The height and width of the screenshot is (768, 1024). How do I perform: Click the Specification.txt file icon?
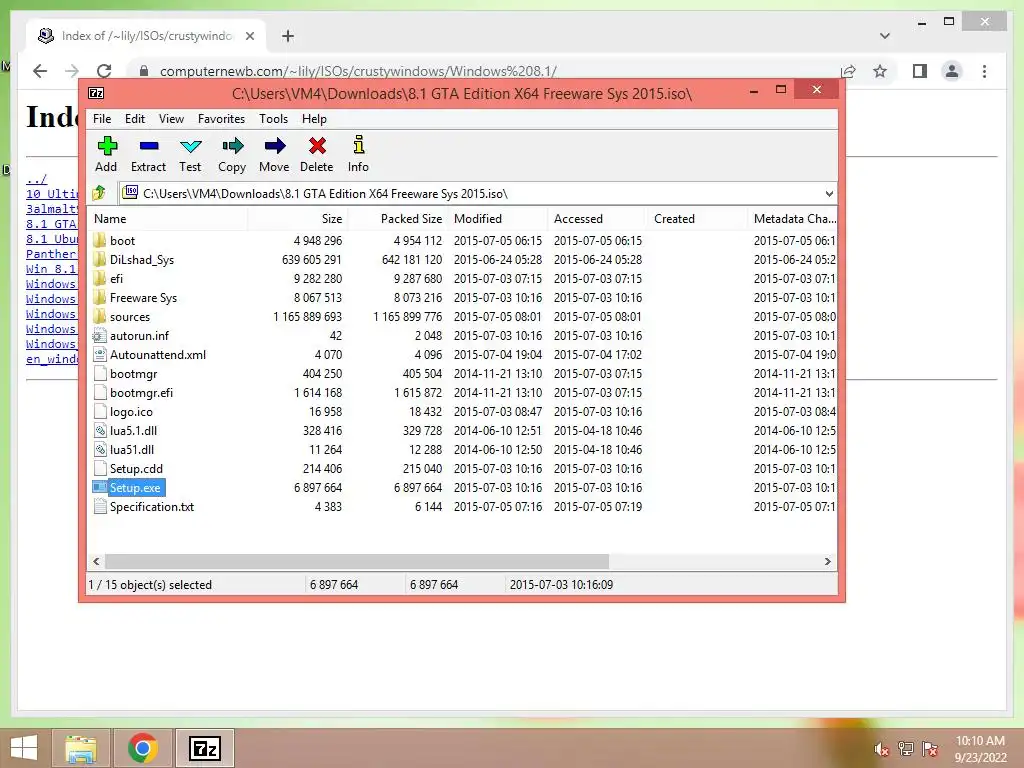[x=99, y=506]
